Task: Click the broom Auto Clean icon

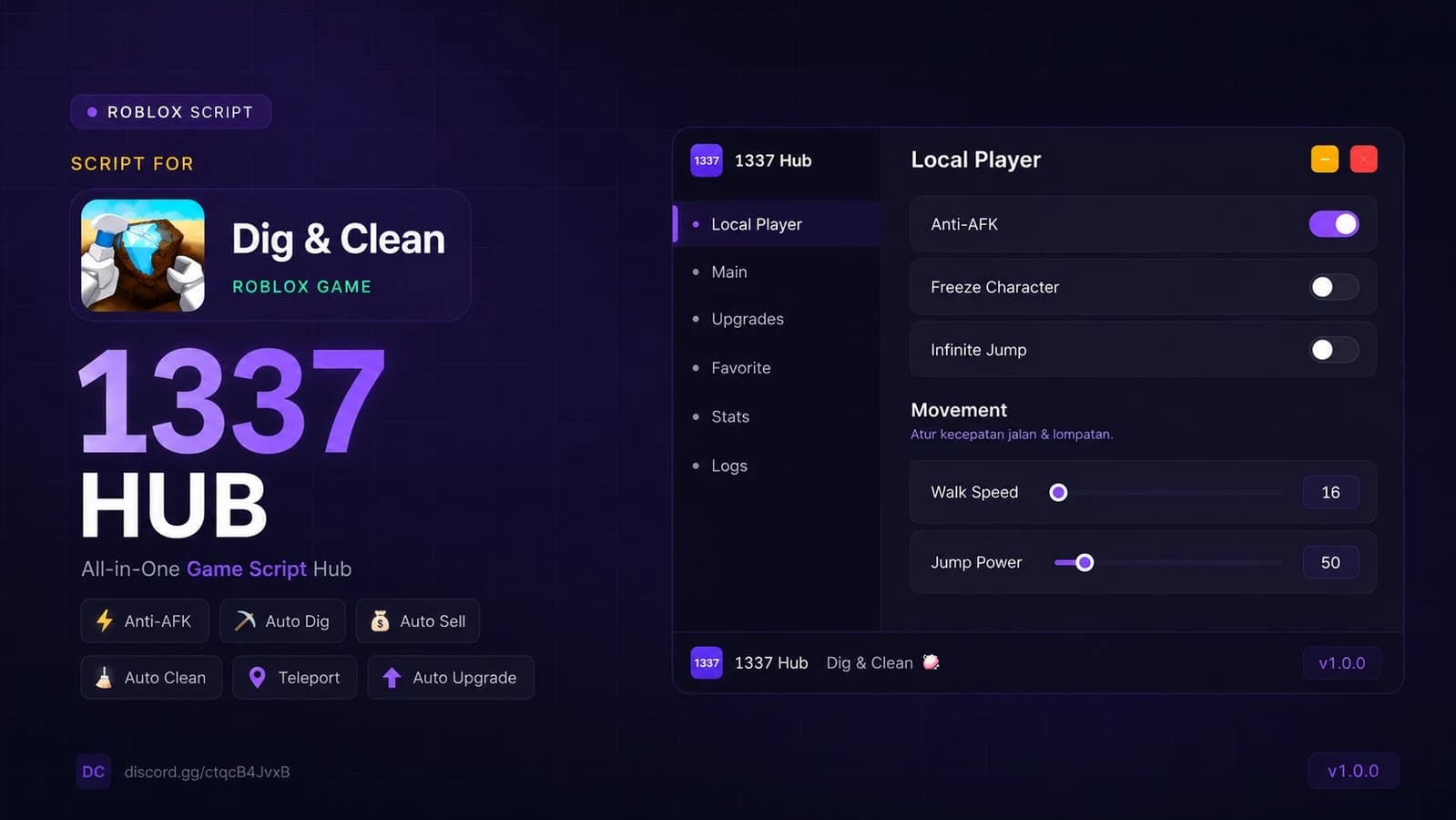Action: (x=104, y=677)
